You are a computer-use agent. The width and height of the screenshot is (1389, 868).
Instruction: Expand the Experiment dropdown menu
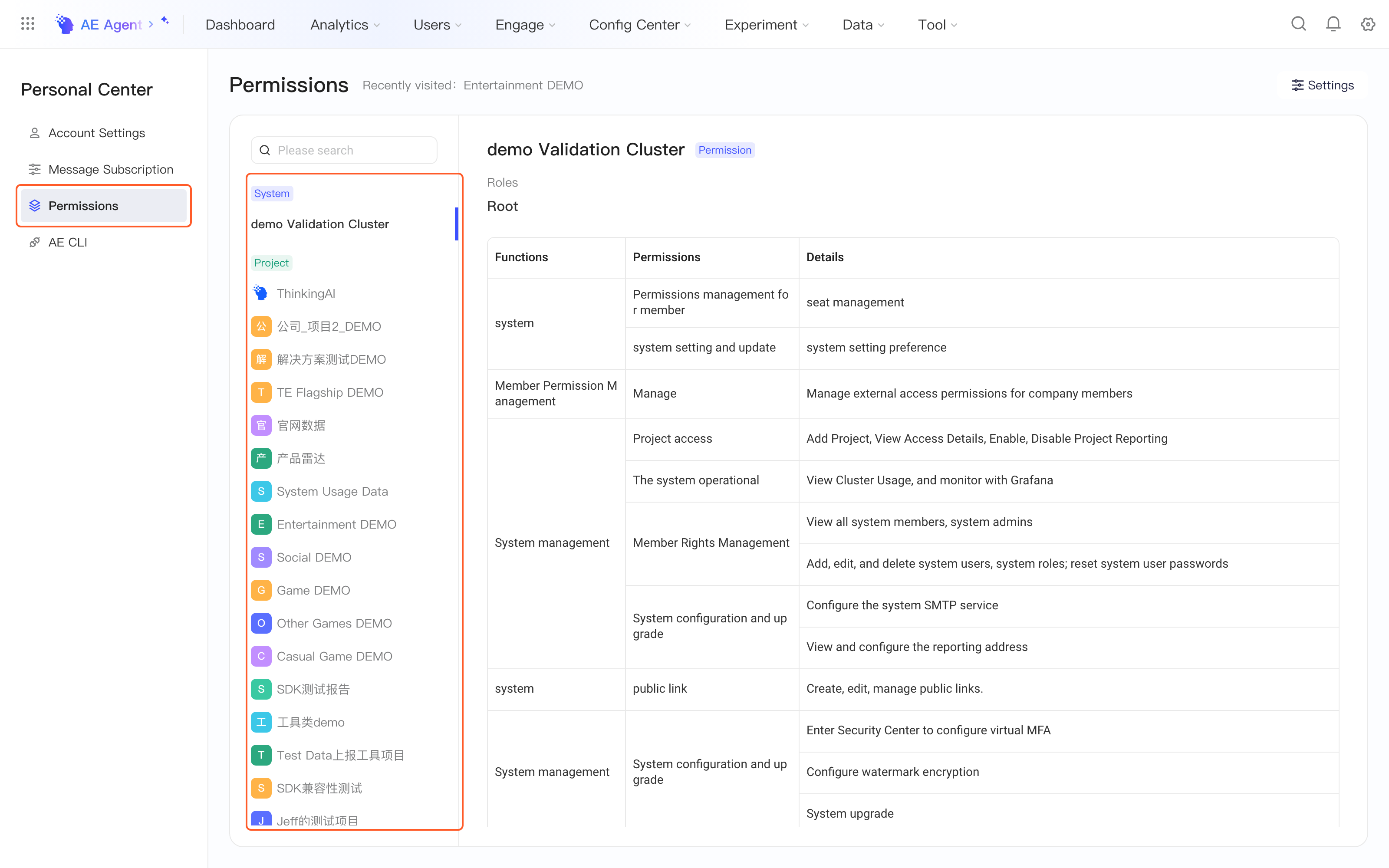click(767, 25)
